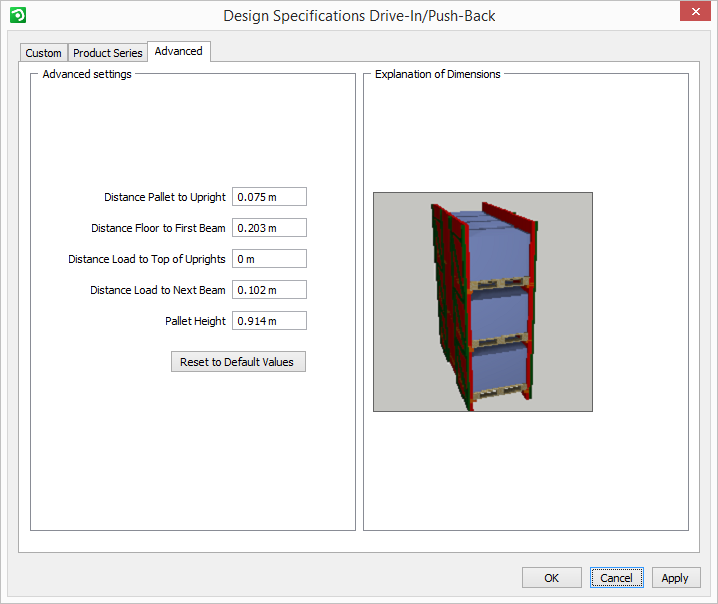Image resolution: width=718 pixels, height=604 pixels.
Task: Close the Design Specifications dialog
Action: point(693,13)
